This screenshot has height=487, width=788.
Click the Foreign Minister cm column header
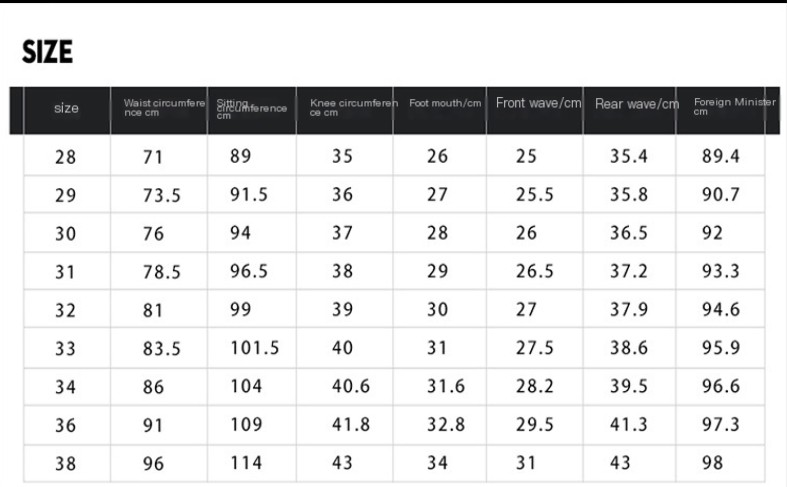coord(727,106)
